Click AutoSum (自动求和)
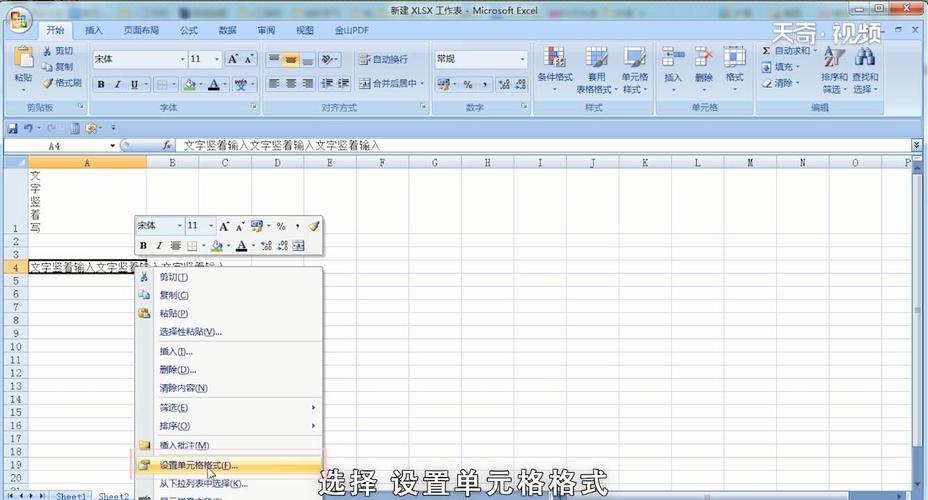This screenshot has width=928, height=500. pos(789,51)
